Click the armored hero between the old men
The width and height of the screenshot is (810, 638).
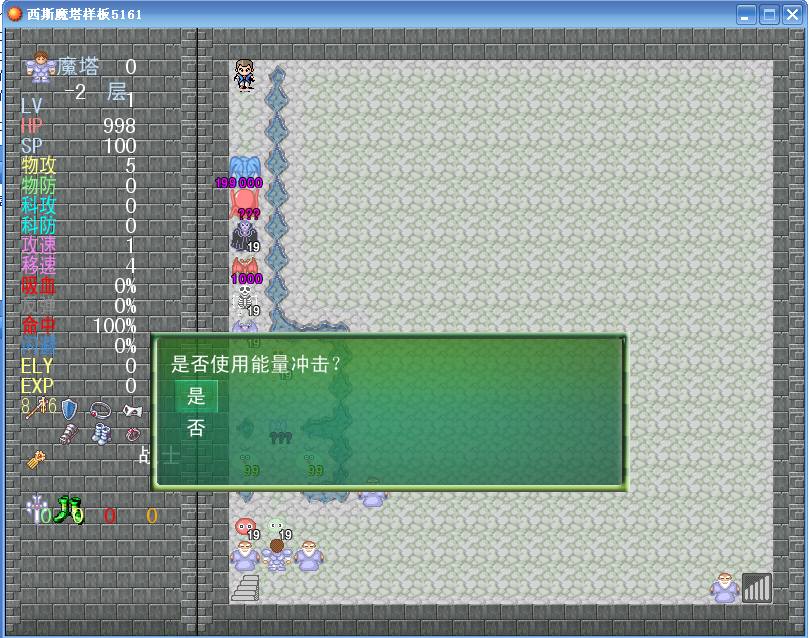pos(277,555)
